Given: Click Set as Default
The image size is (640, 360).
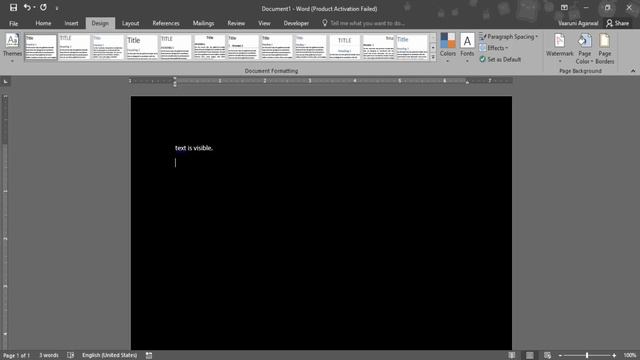Looking at the screenshot, I should 500,60.
